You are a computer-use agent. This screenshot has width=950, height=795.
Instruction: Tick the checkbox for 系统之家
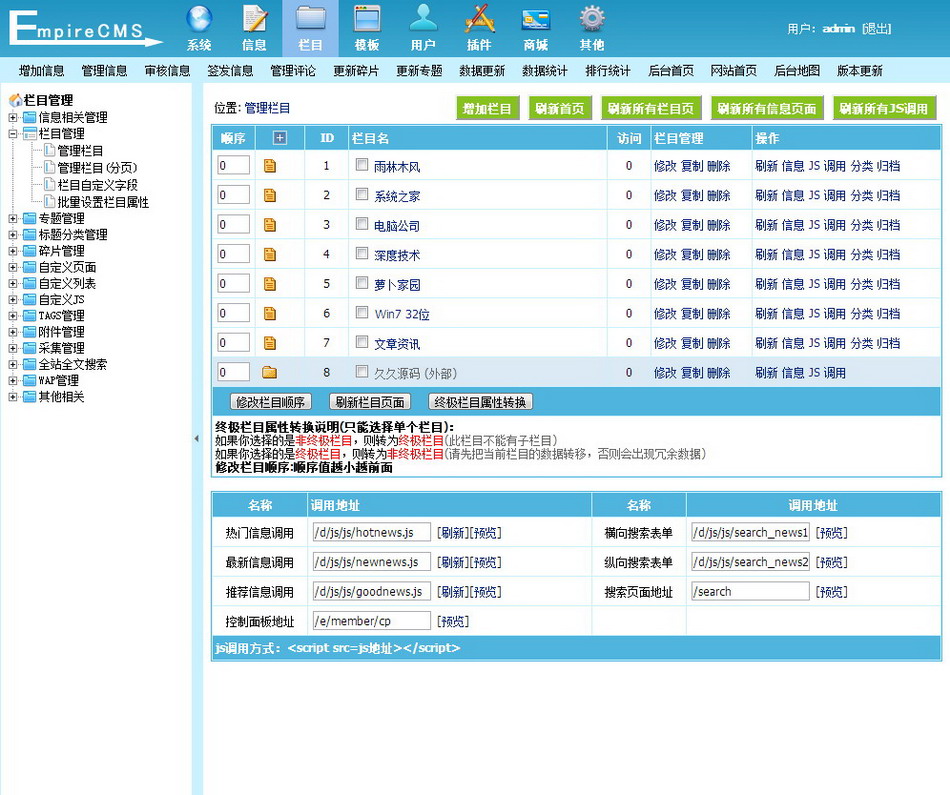point(362,194)
